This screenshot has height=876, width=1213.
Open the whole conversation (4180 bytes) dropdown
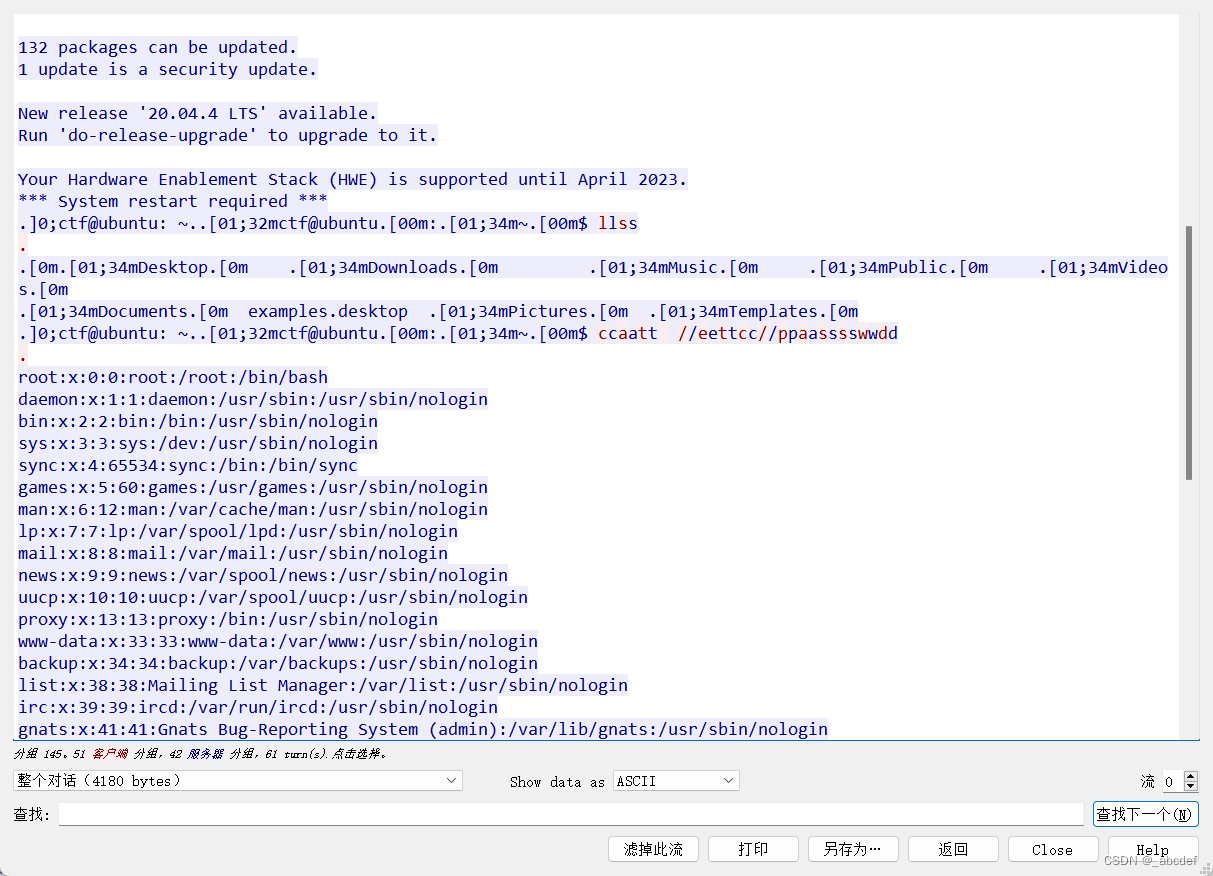pos(238,780)
